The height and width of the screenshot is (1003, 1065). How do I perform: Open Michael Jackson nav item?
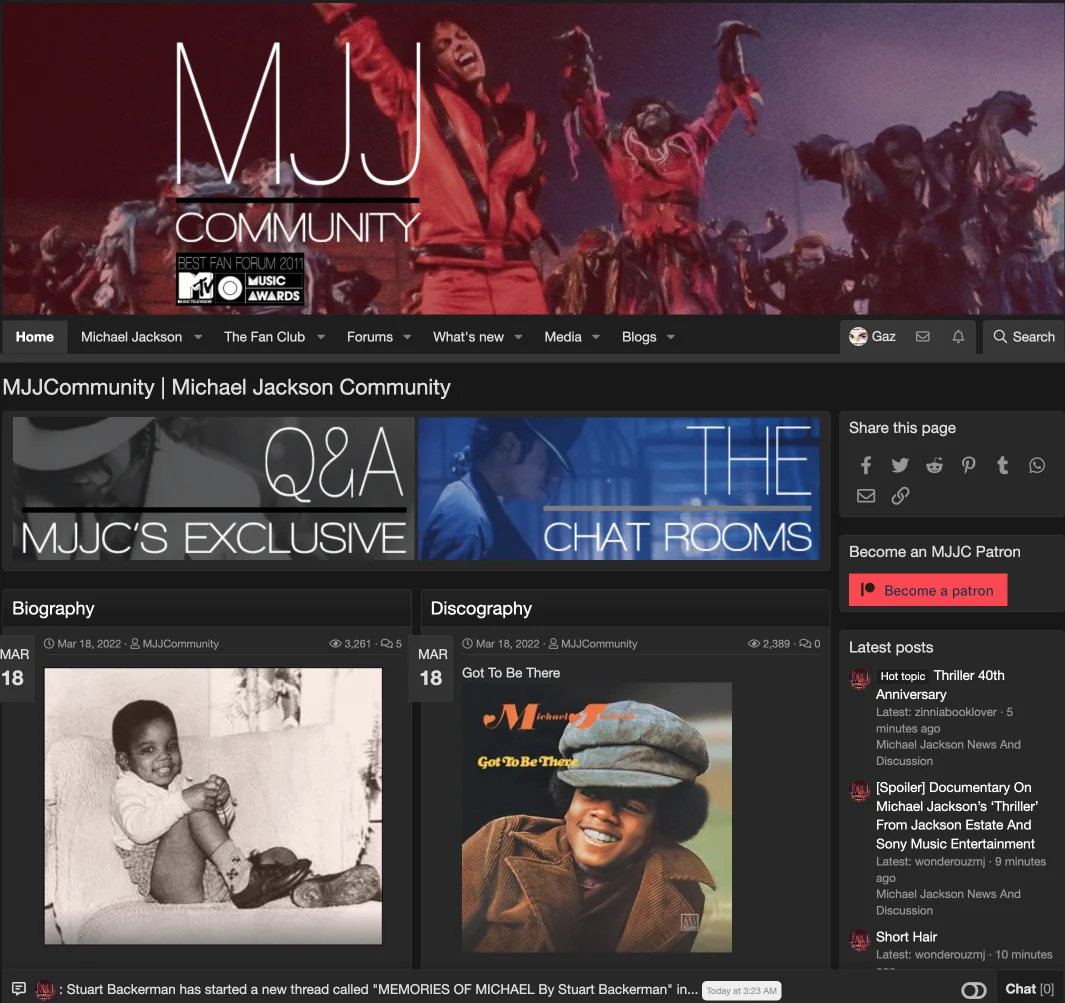pyautogui.click(x=131, y=337)
